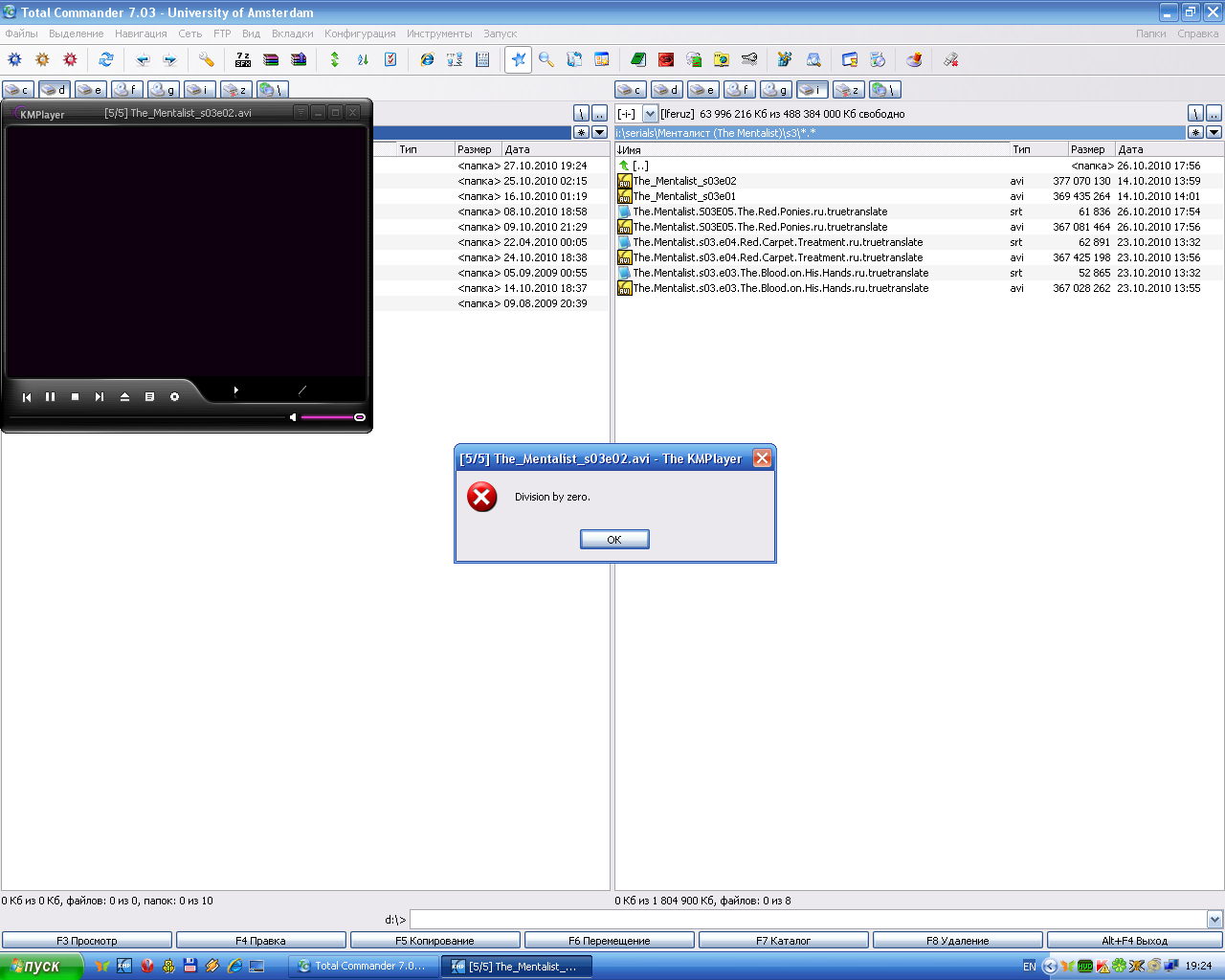The width and height of the screenshot is (1225, 980).
Task: Toggle KMPlayer always-on-top pin button
Action: [301, 112]
